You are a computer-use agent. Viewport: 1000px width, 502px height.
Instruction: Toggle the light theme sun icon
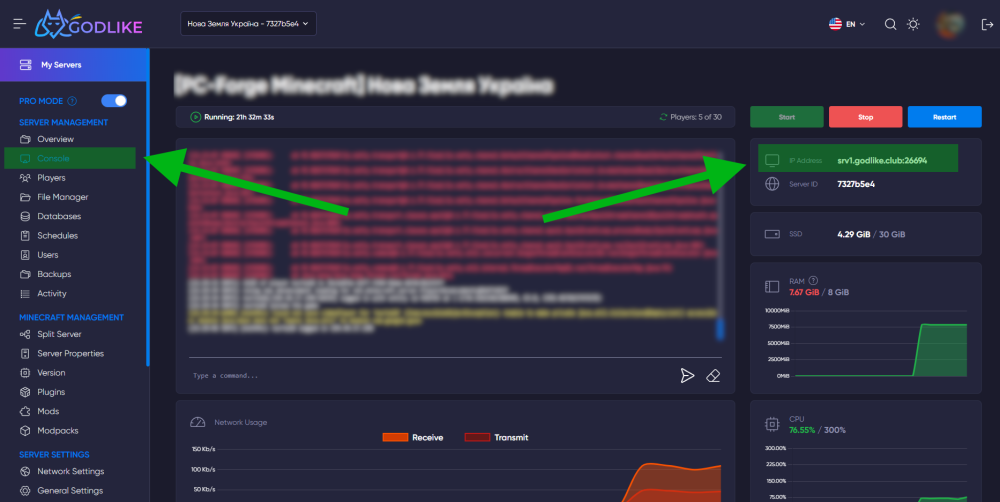click(x=913, y=24)
